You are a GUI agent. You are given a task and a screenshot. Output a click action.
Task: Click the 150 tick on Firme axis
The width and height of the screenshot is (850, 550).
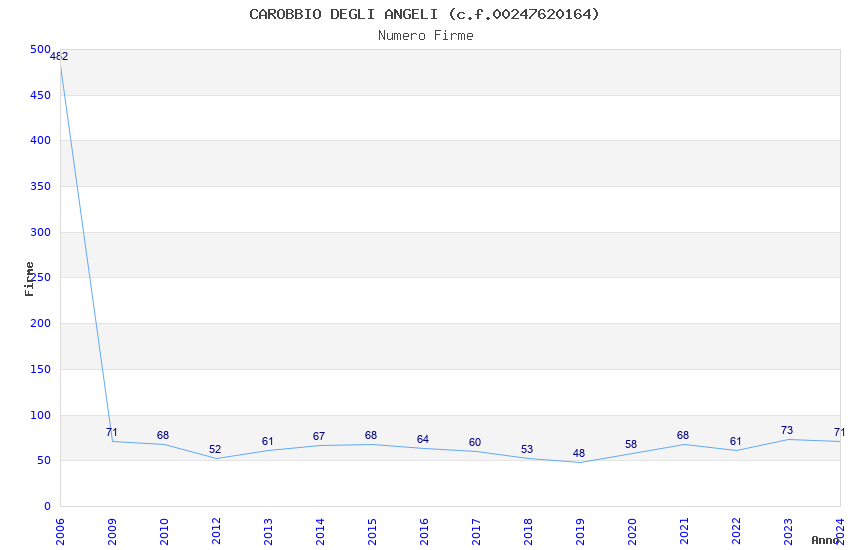point(41,370)
